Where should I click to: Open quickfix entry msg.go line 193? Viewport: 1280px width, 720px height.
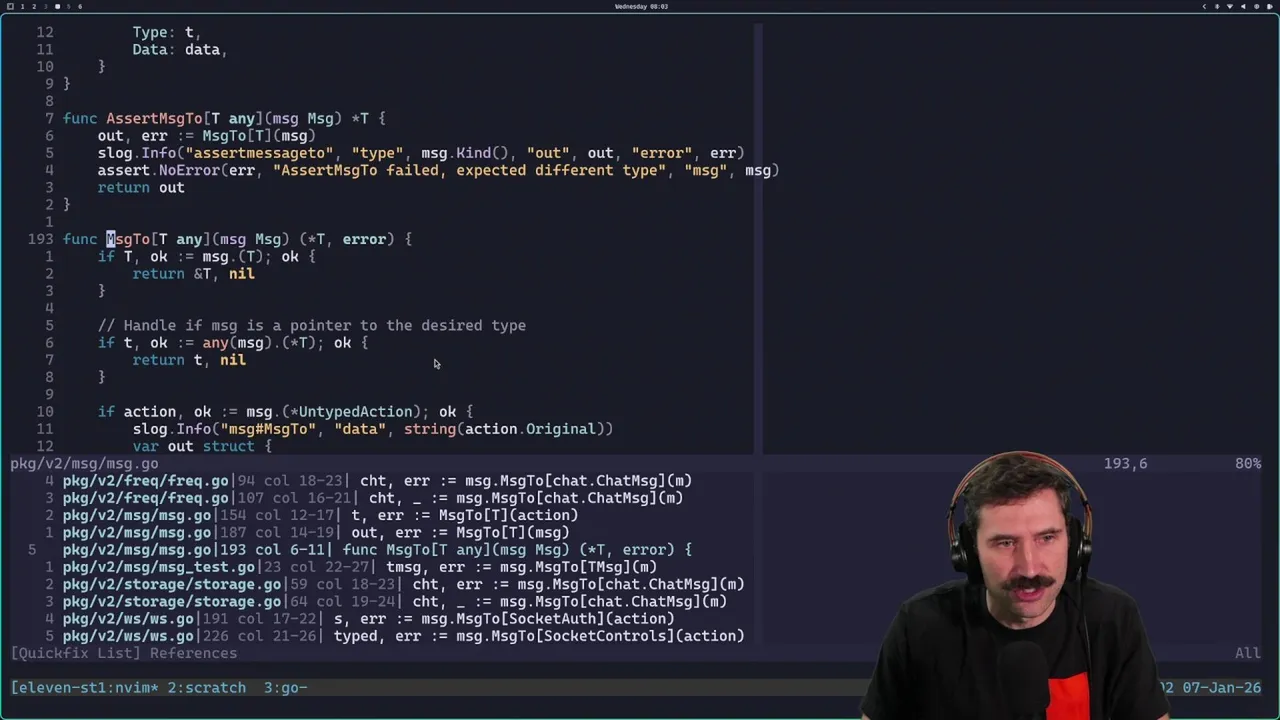coord(377,550)
